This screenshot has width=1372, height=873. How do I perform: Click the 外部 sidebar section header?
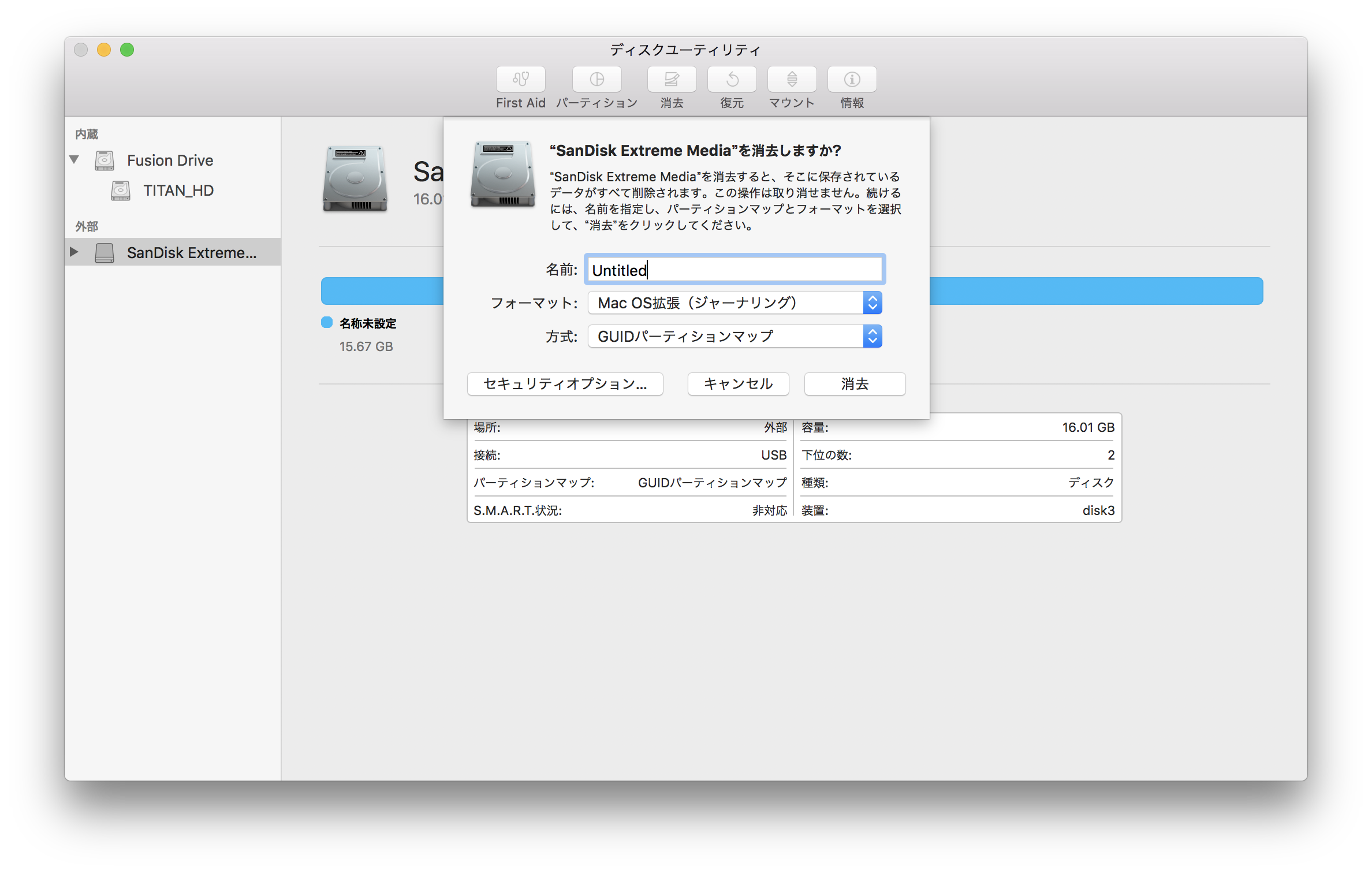[x=87, y=226]
